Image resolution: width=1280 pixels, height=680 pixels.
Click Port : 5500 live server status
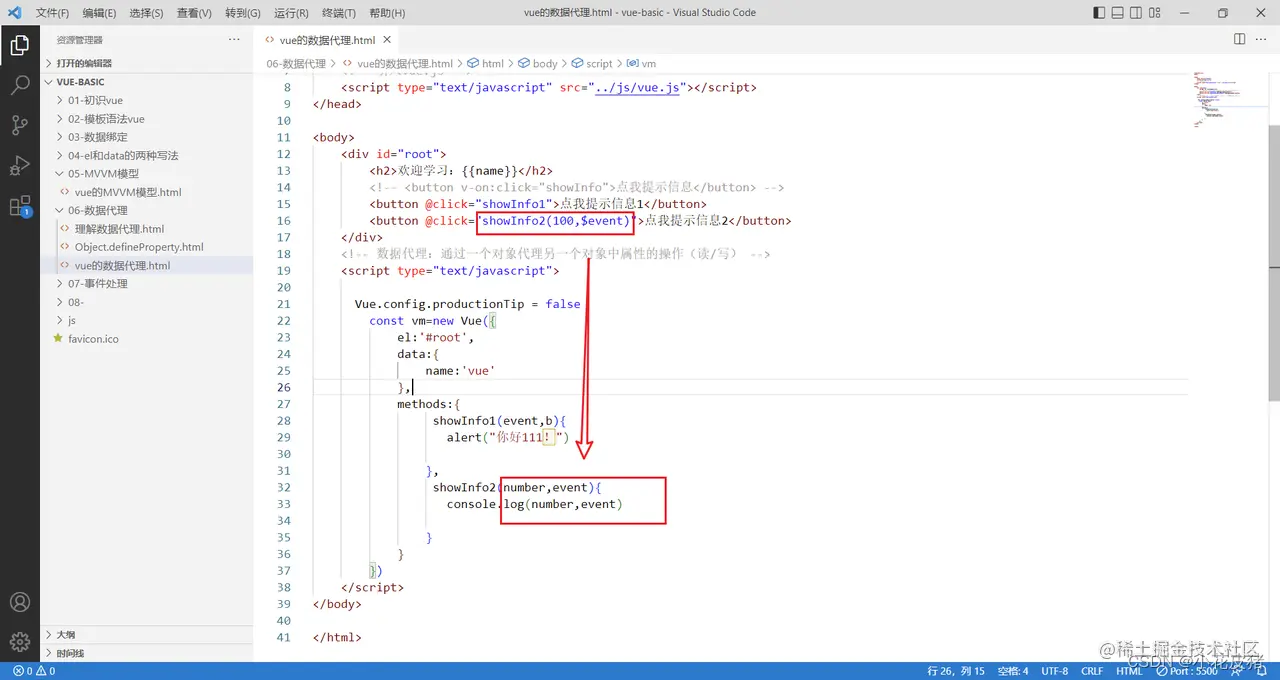click(1187, 671)
